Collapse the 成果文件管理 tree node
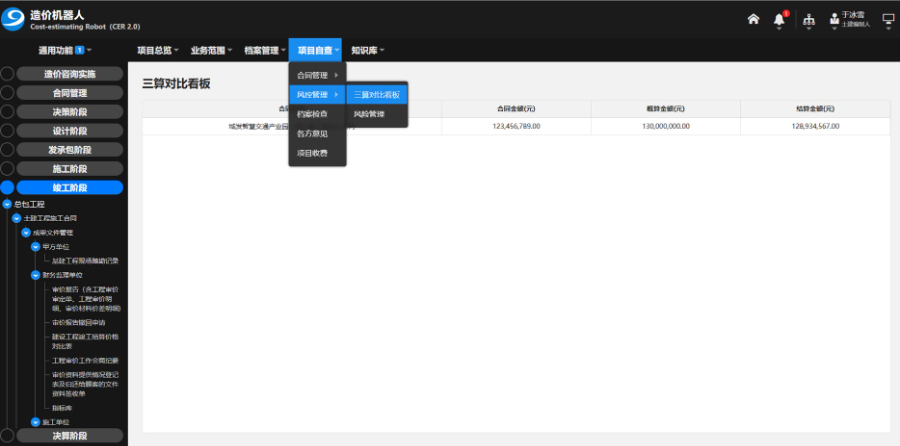 26,232
